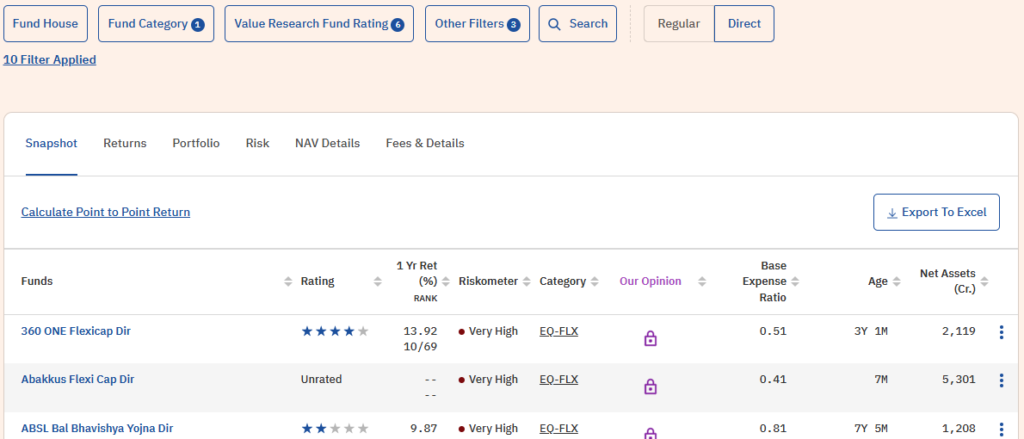The image size is (1024, 439).
Task: Sort by 1 Yr Ret column arrows
Action: (x=446, y=282)
